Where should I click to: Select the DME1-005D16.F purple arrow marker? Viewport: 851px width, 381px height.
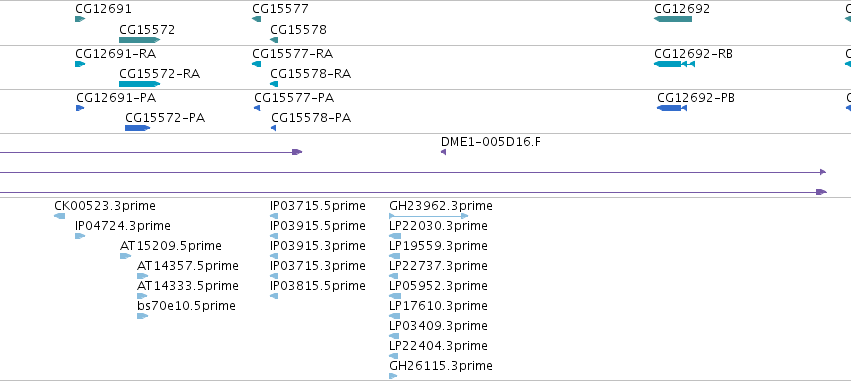(x=443, y=152)
